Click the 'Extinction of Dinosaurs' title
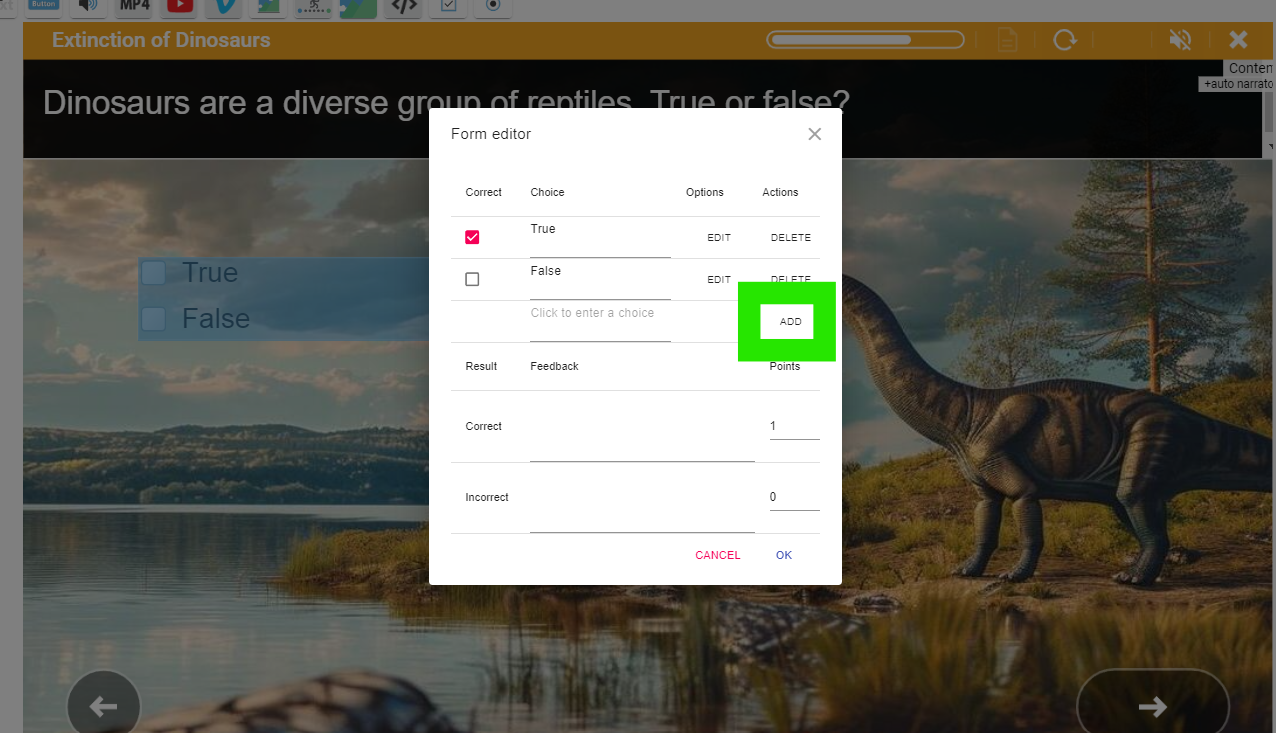Screen dimensions: 1276x733 (161, 40)
